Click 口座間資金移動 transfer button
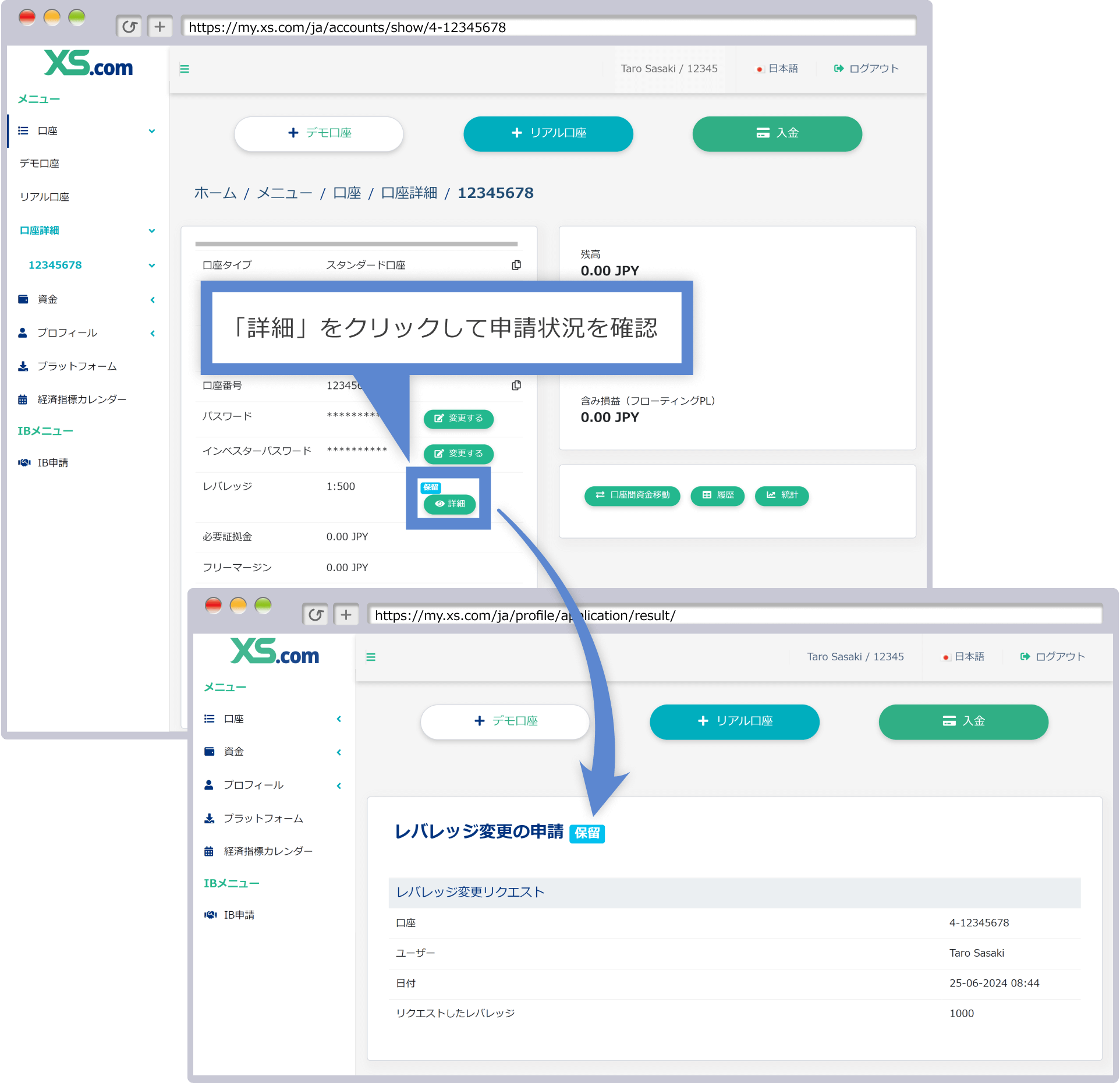The width and height of the screenshot is (1120, 1083). (x=632, y=496)
